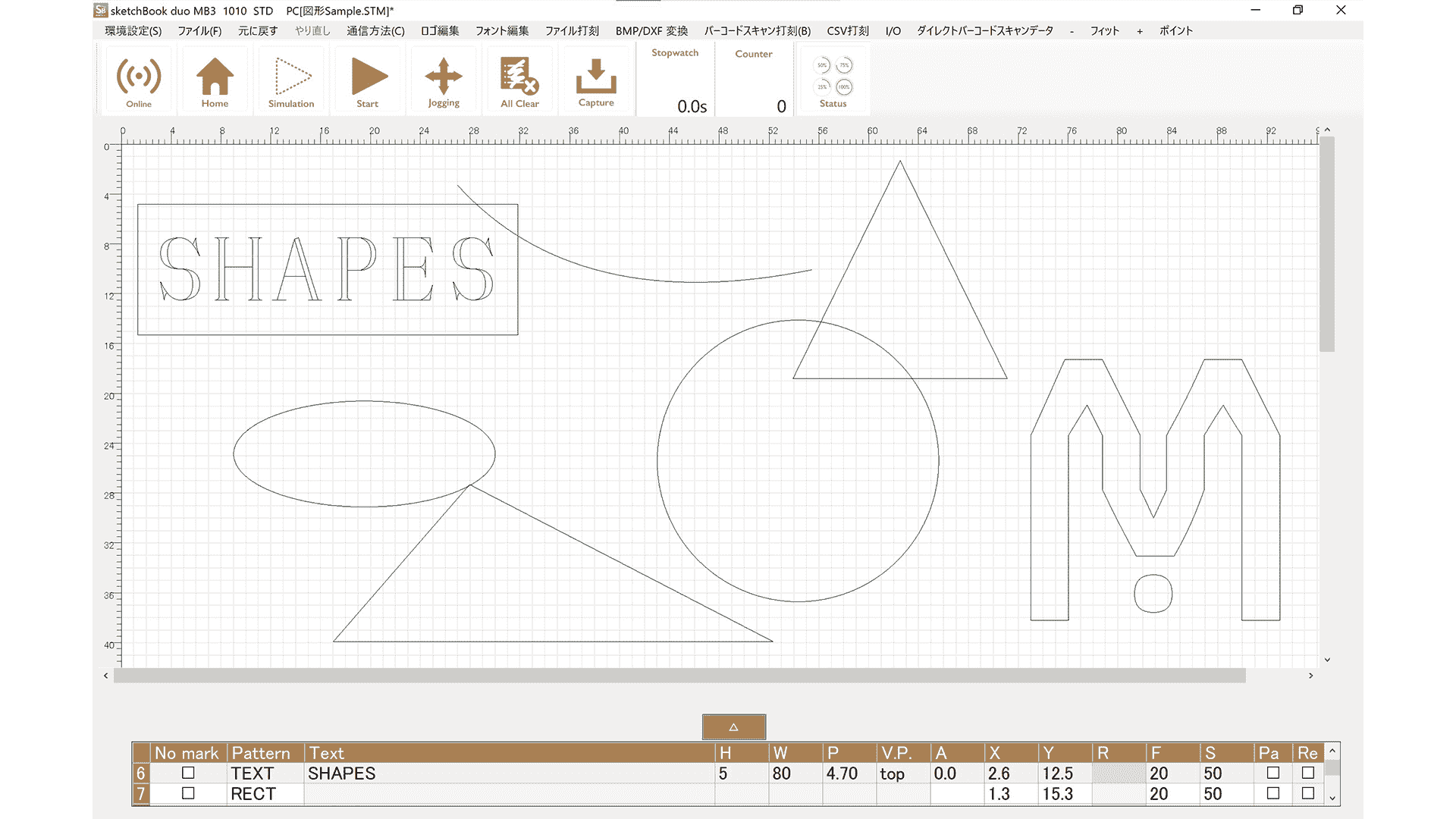Image resolution: width=1456 pixels, height=819 pixels.
Task: Open the I/O menu
Action: [893, 31]
